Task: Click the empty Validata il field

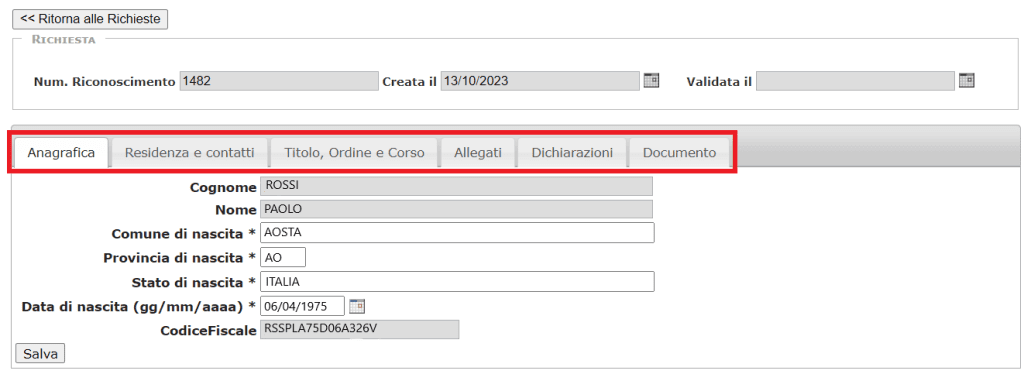Action: click(x=856, y=81)
